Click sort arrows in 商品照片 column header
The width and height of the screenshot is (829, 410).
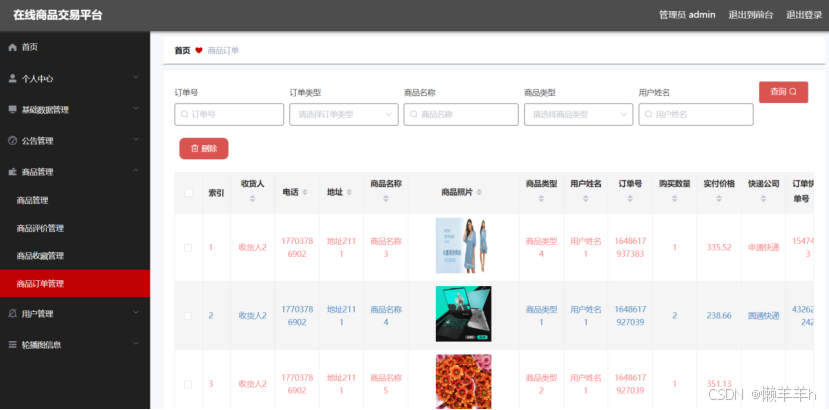coord(479,193)
